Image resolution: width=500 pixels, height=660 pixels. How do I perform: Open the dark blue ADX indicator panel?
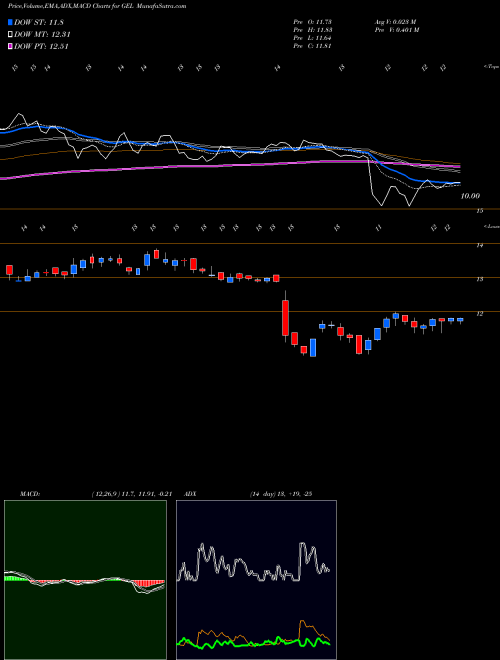[x=256, y=580]
